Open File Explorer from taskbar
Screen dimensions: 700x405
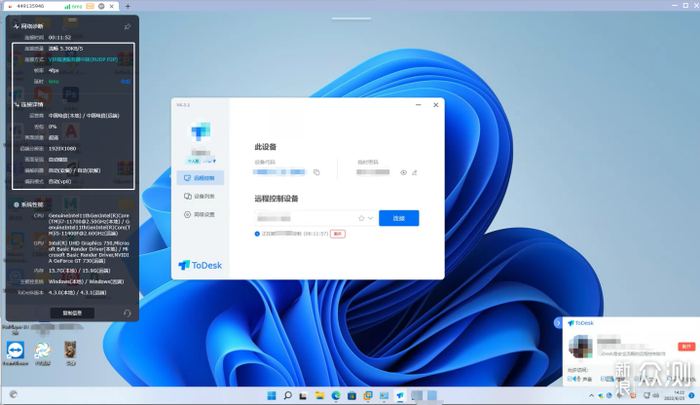(320, 396)
